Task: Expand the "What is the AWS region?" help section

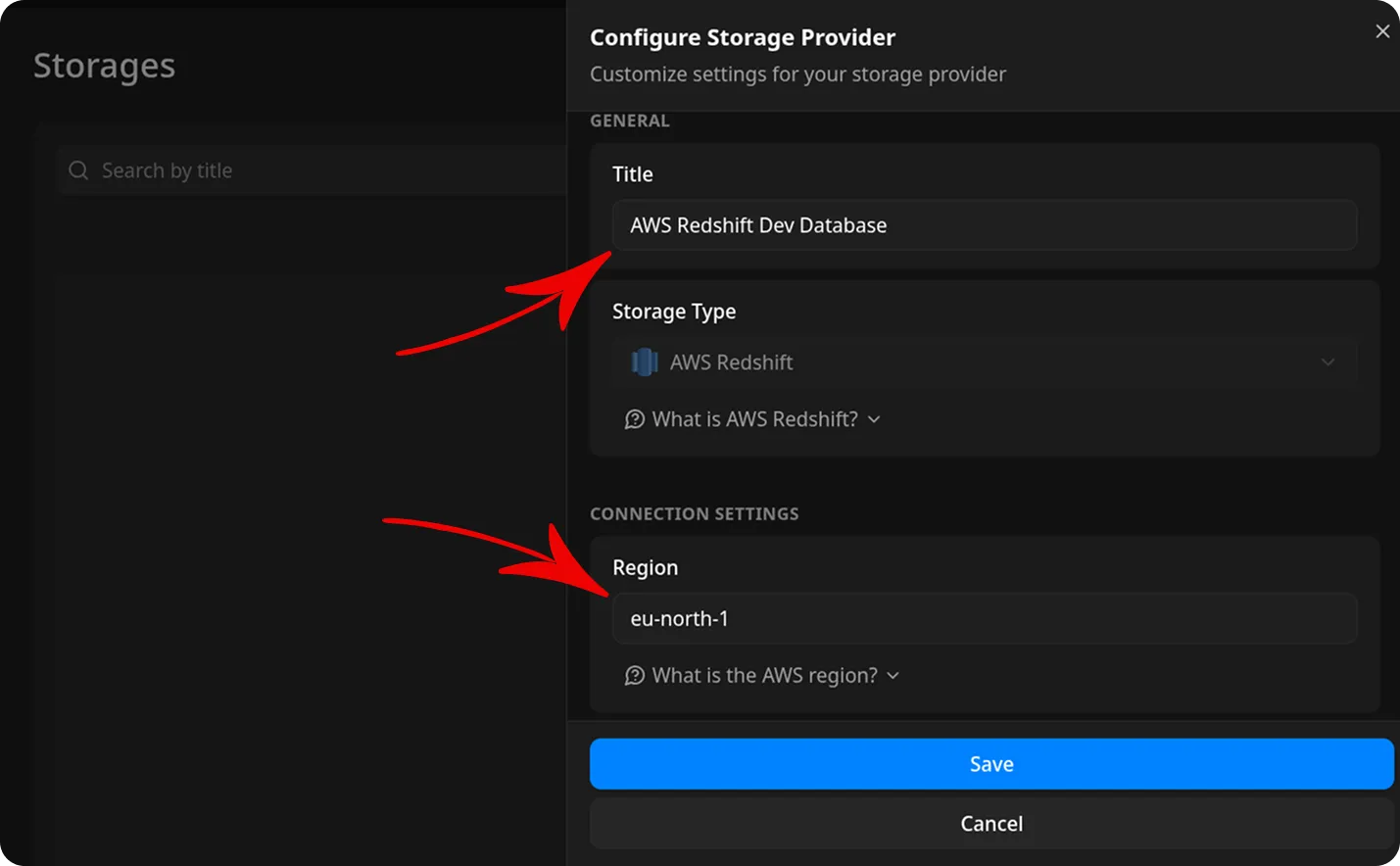Action: click(x=763, y=675)
